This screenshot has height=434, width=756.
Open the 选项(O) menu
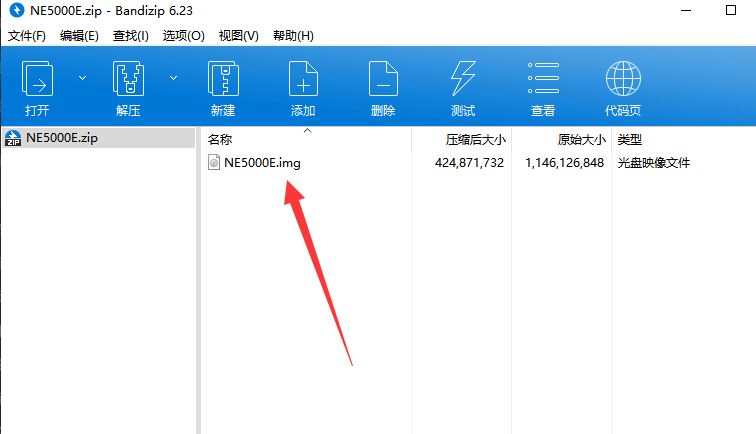tap(184, 36)
